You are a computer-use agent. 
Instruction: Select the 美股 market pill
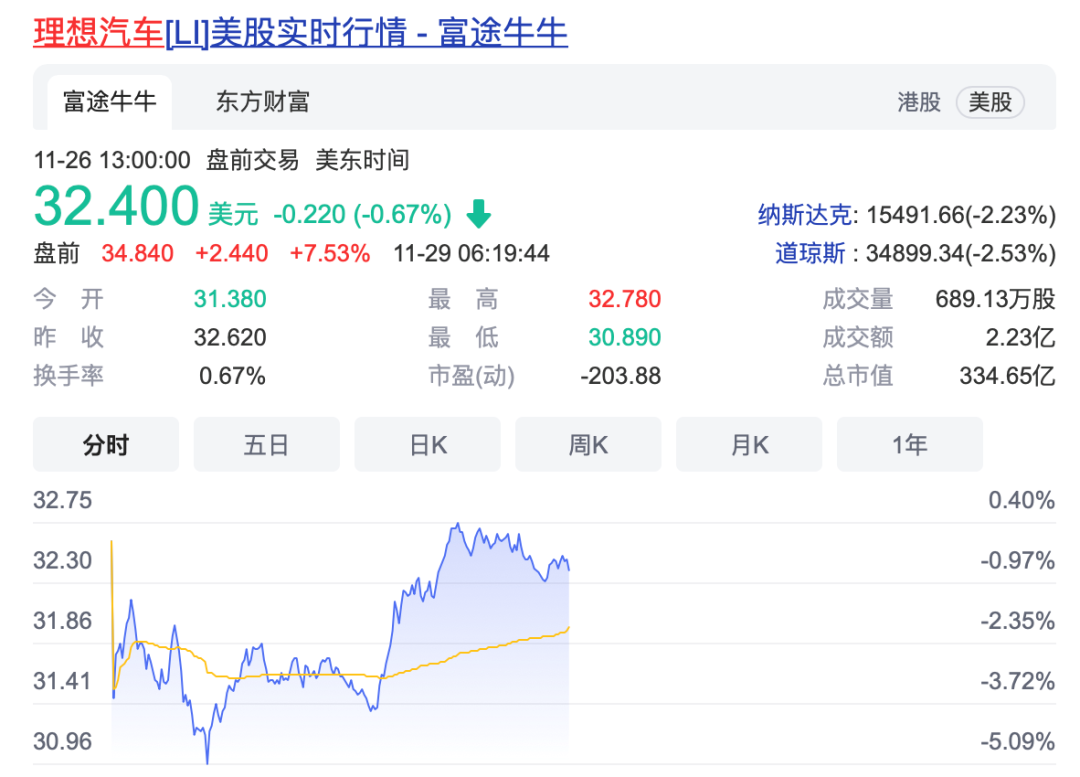[990, 102]
